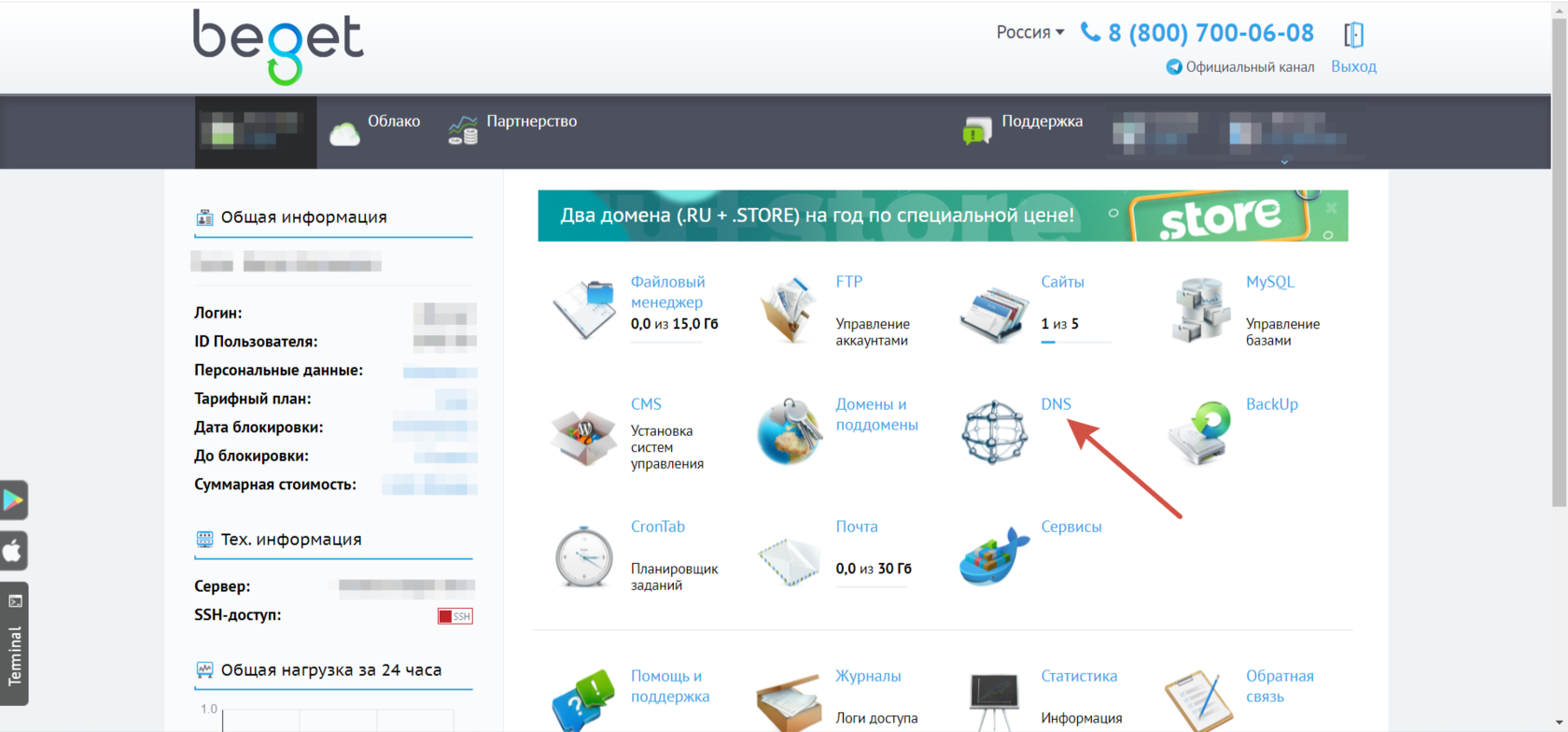Open the Файловый менеджер link
This screenshot has width=1568, height=732.
pos(667,291)
